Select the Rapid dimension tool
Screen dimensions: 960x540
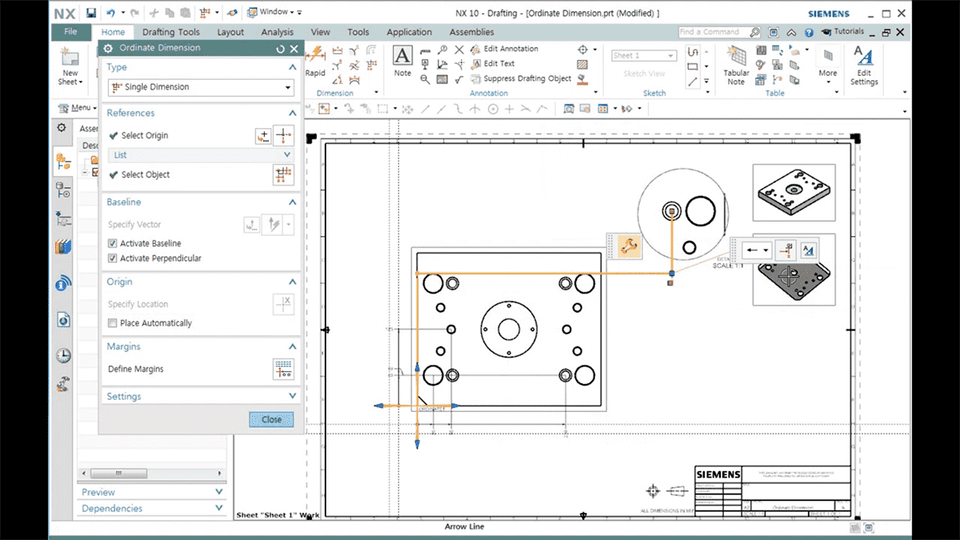(315, 61)
